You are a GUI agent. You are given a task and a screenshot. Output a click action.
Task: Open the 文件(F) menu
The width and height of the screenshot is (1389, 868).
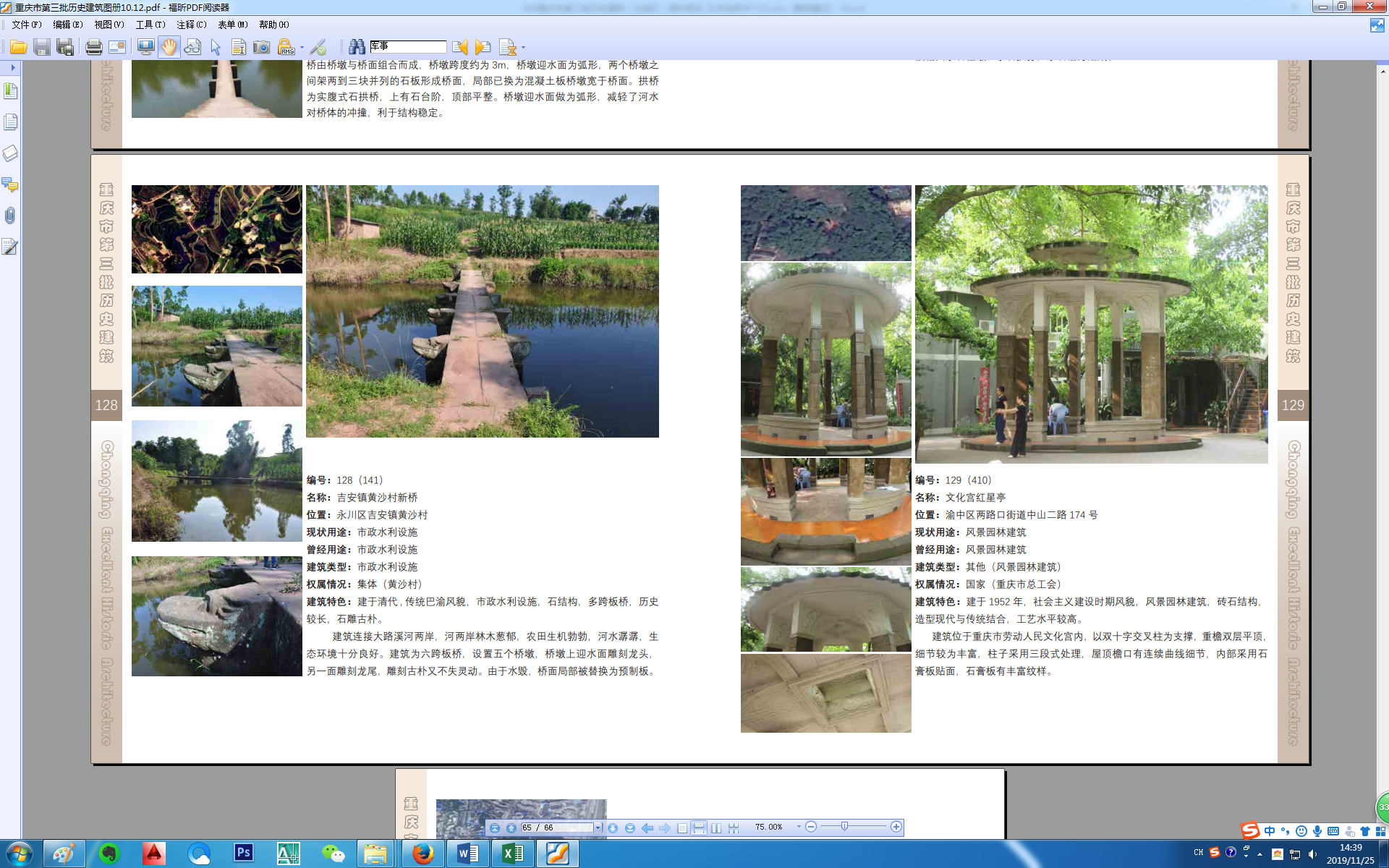(27, 25)
